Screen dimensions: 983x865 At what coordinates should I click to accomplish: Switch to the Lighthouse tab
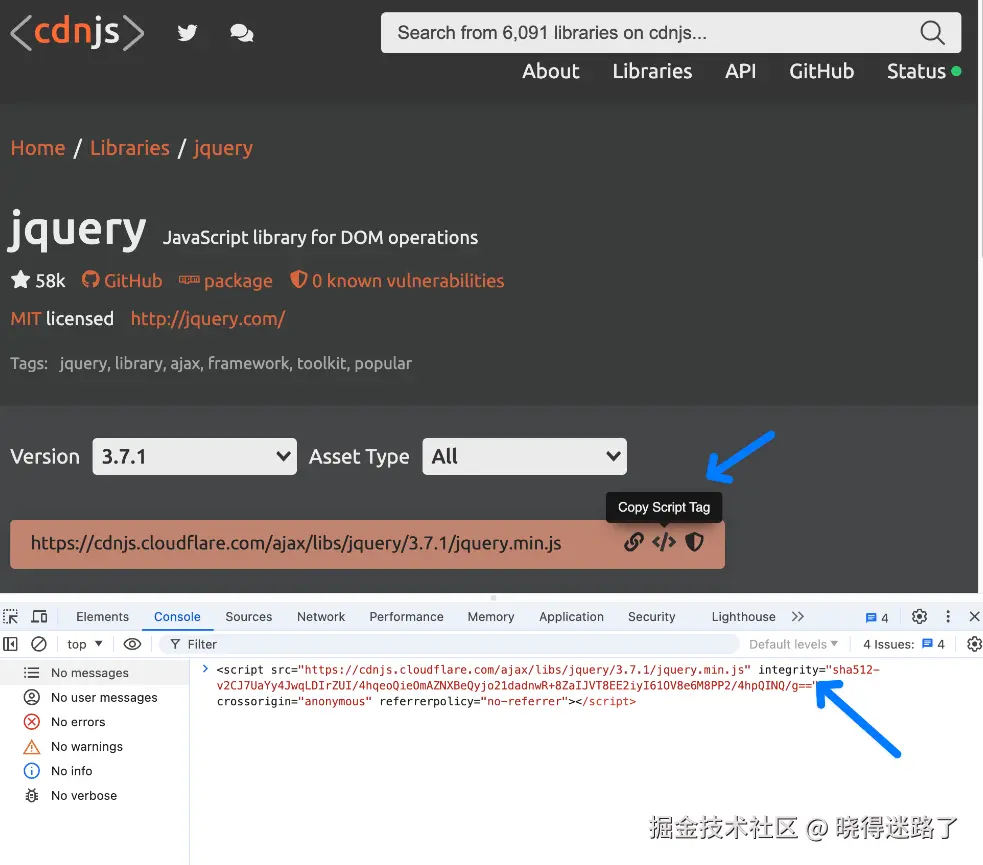[x=743, y=617]
